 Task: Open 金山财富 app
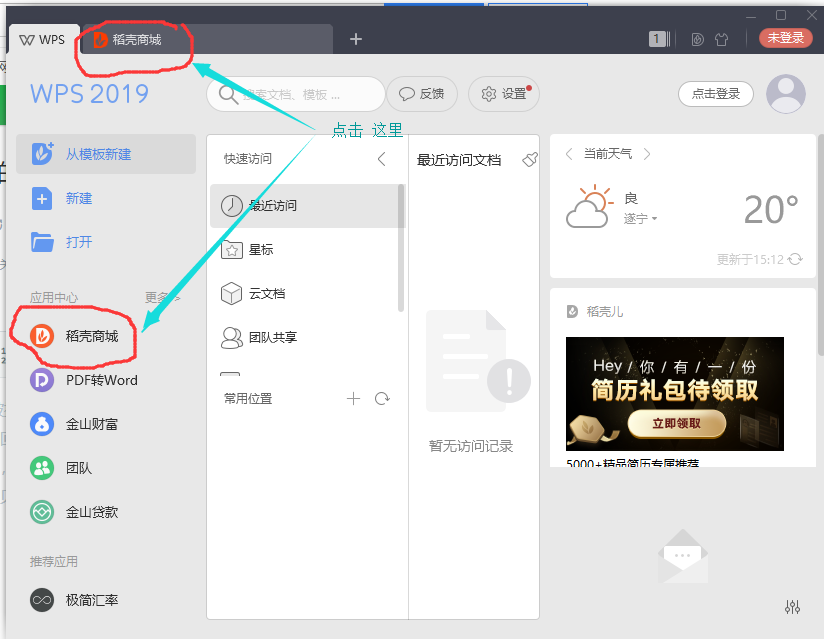point(74,424)
